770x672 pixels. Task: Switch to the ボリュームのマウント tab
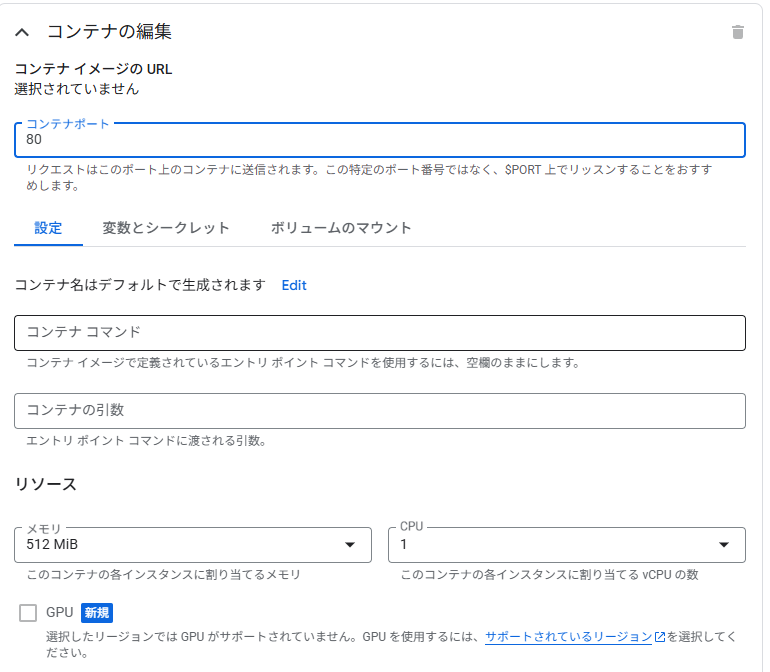(341, 228)
